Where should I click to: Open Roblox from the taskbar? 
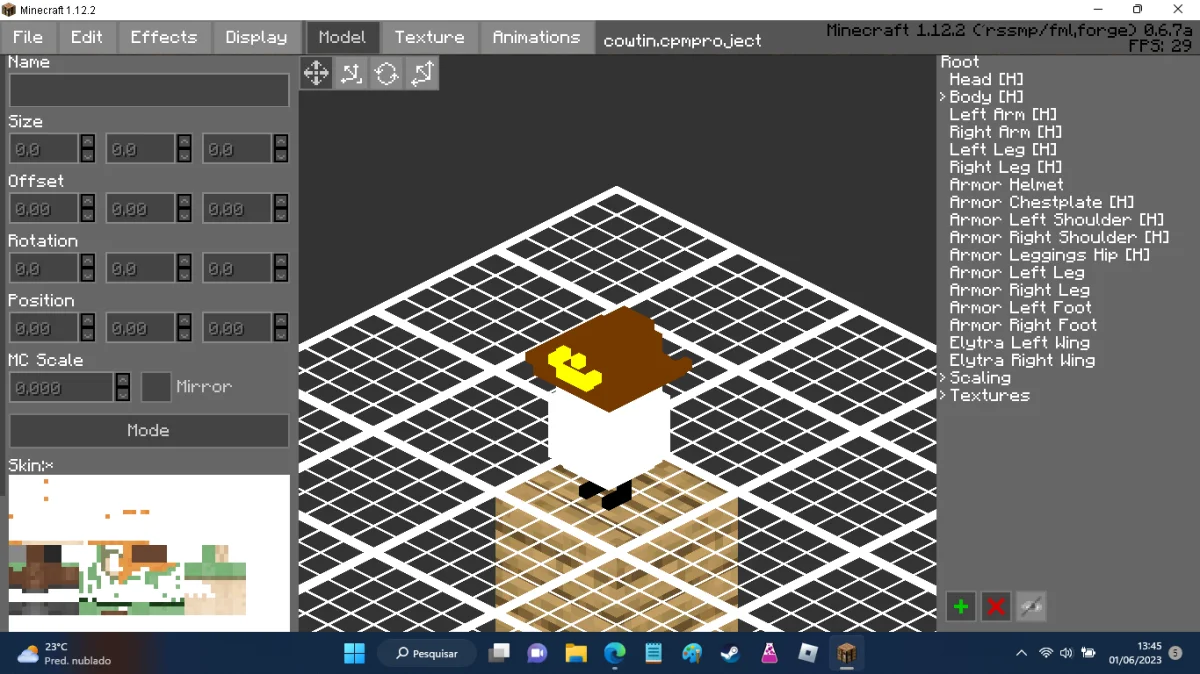808,653
